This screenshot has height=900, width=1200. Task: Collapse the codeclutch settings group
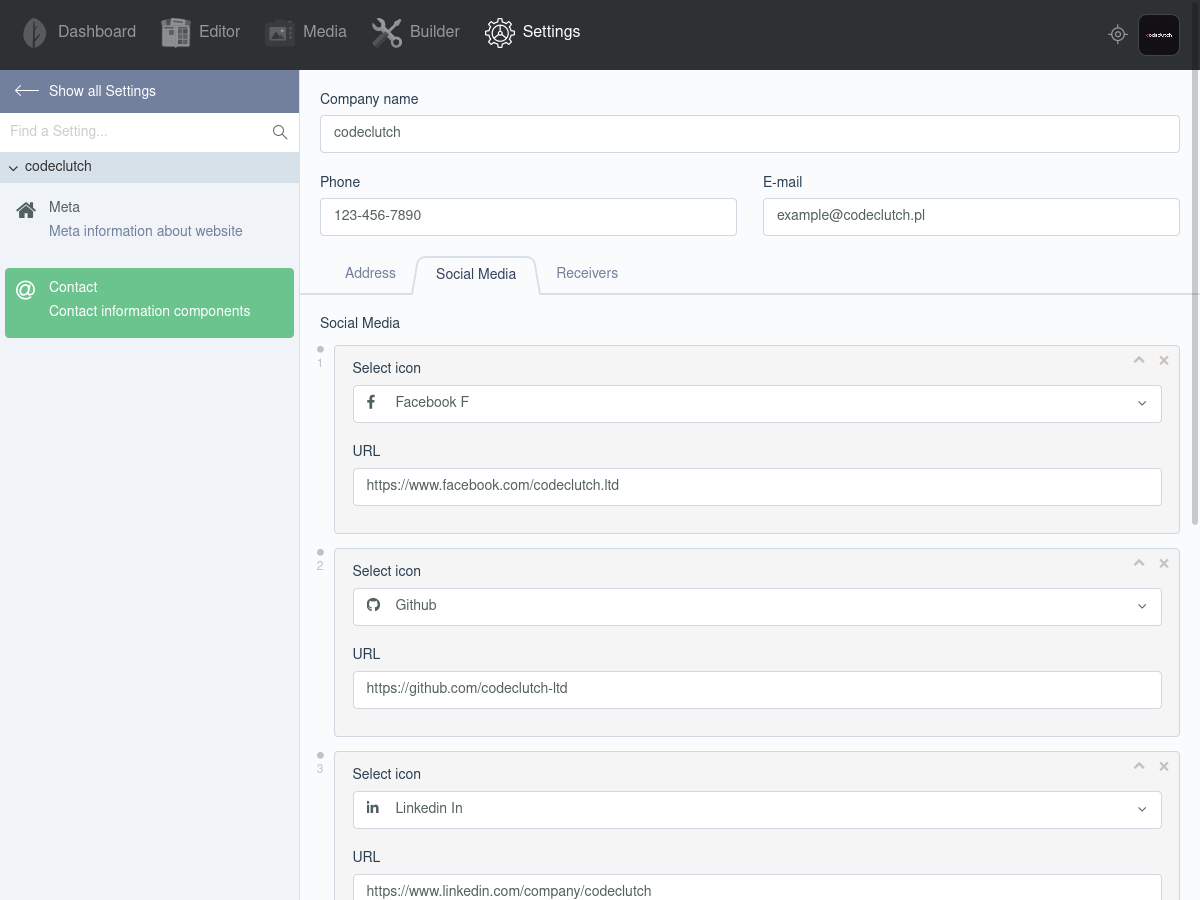150,167
